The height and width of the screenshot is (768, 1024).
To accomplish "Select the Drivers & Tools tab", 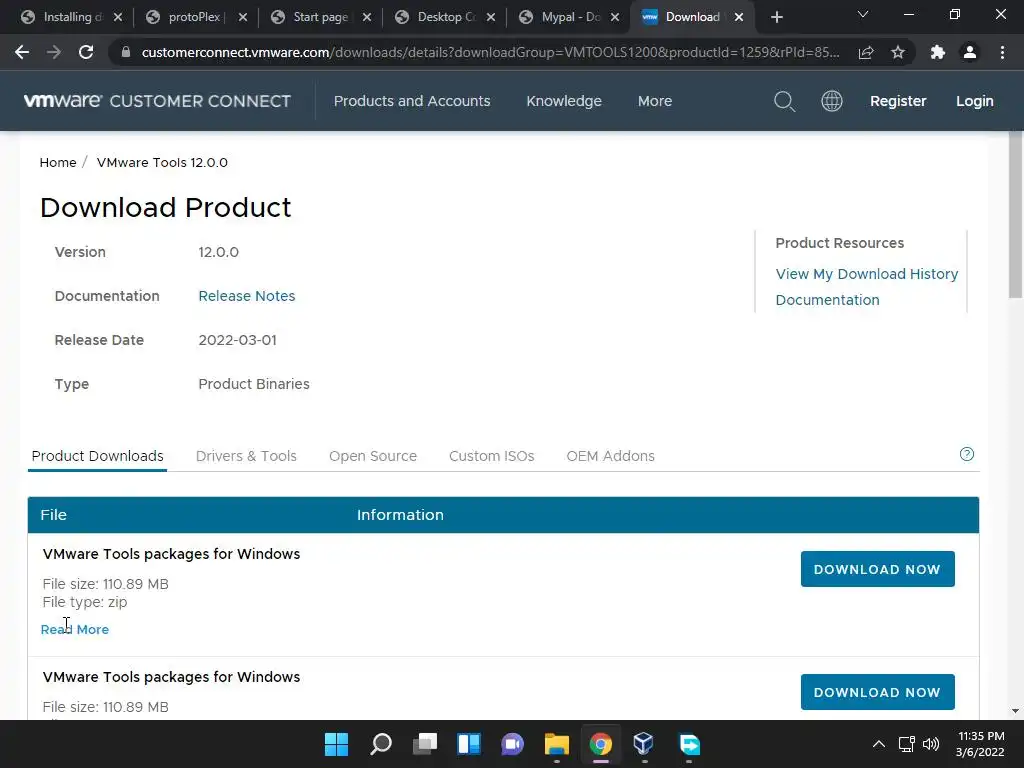I will coord(246,456).
